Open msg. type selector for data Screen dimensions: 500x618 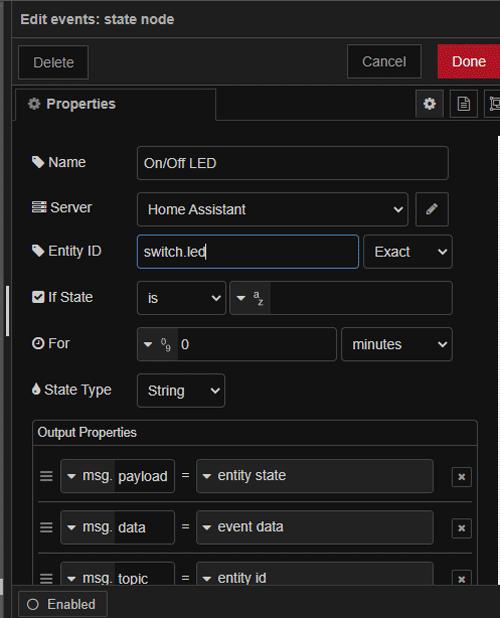(x=88, y=527)
